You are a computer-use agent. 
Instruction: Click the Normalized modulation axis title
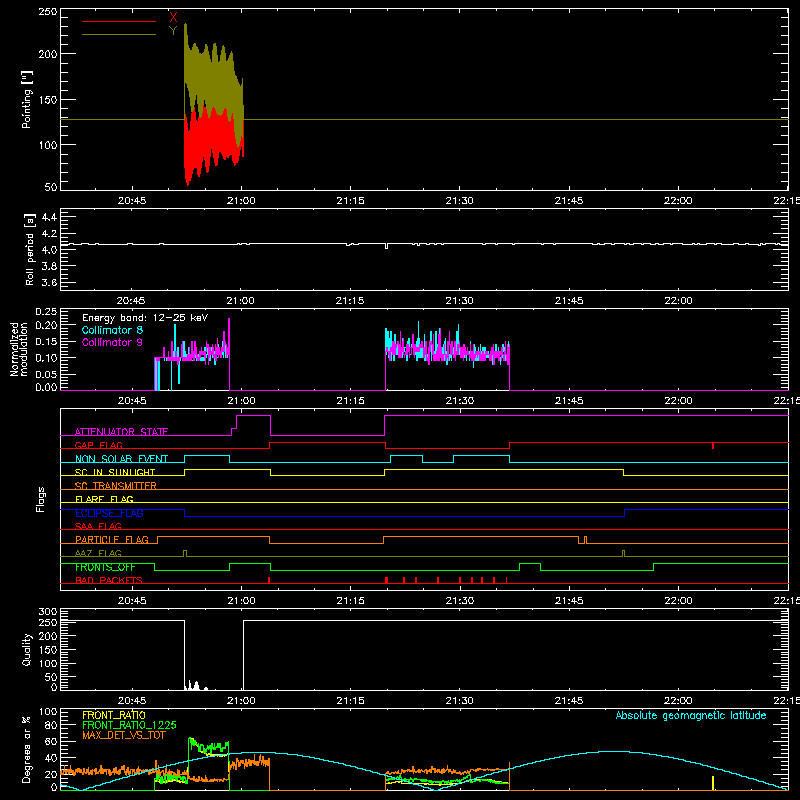click(x=18, y=349)
